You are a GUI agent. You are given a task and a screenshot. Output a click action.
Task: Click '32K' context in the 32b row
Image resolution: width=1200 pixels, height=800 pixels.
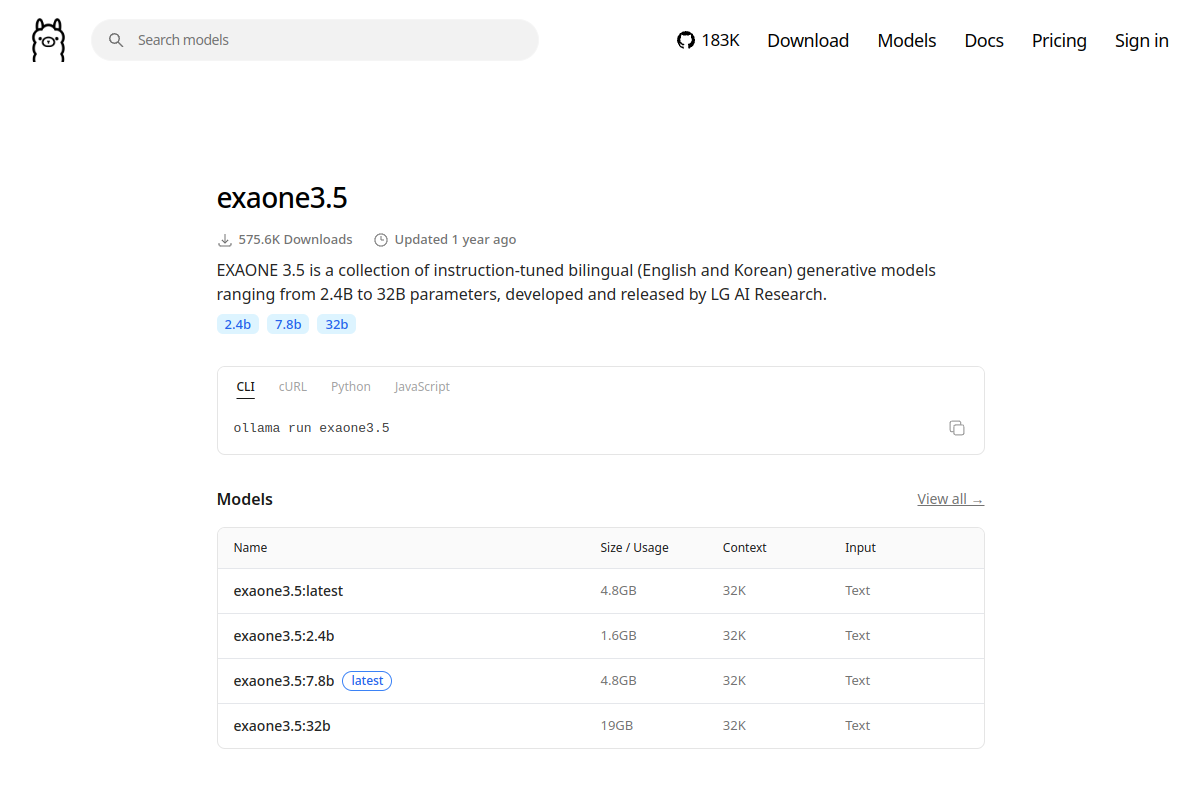pos(734,726)
